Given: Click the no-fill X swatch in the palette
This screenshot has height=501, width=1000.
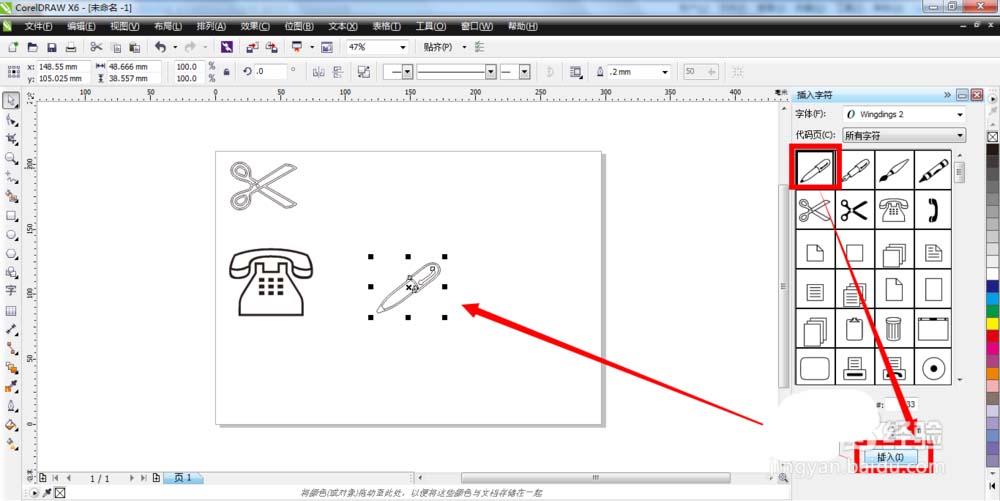Looking at the screenshot, I should point(992,136).
